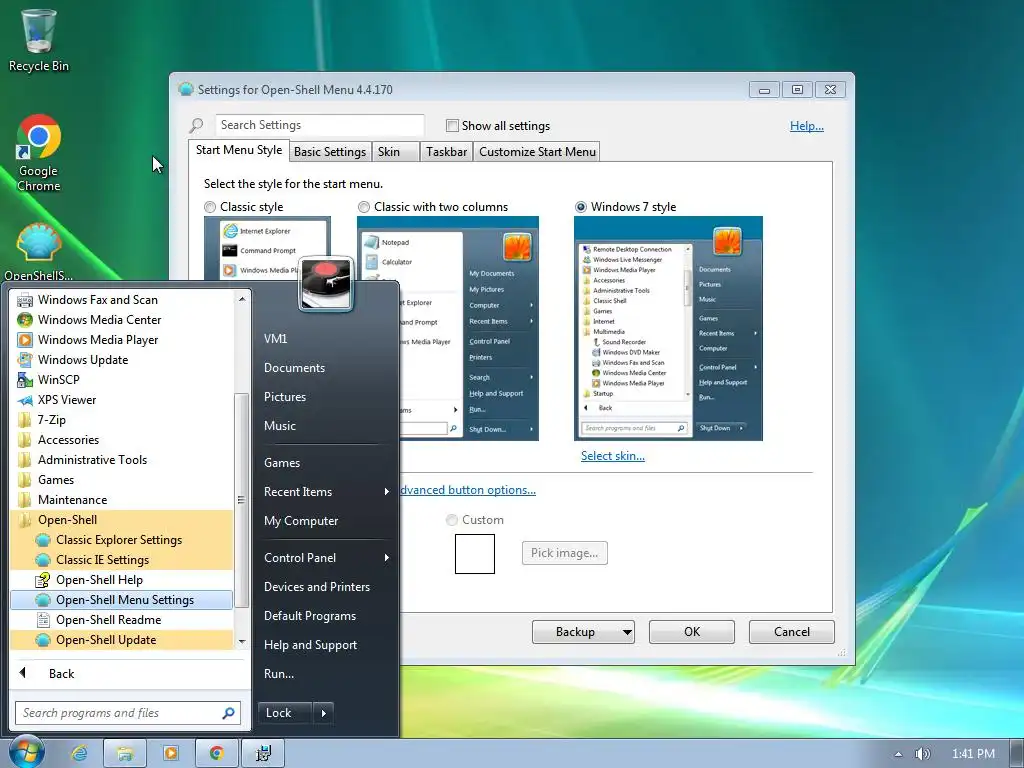Show hidden tray icons arrow
1024x768 pixels.
pyautogui.click(x=898, y=754)
